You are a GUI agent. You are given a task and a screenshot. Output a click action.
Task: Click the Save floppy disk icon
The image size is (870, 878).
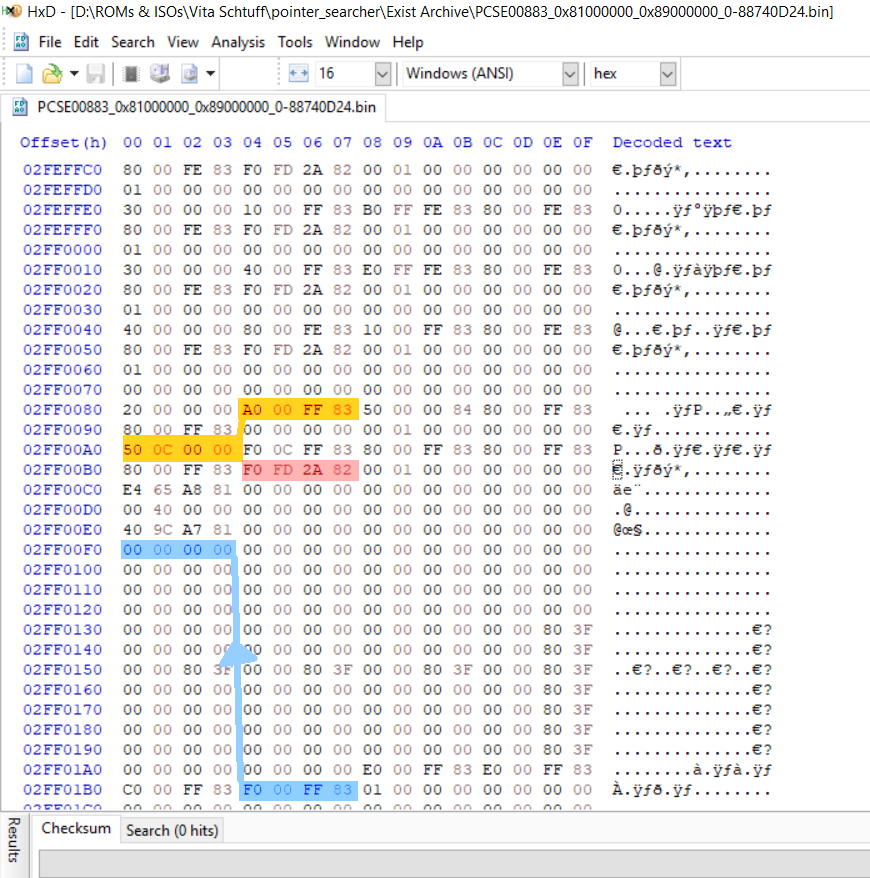(x=96, y=74)
